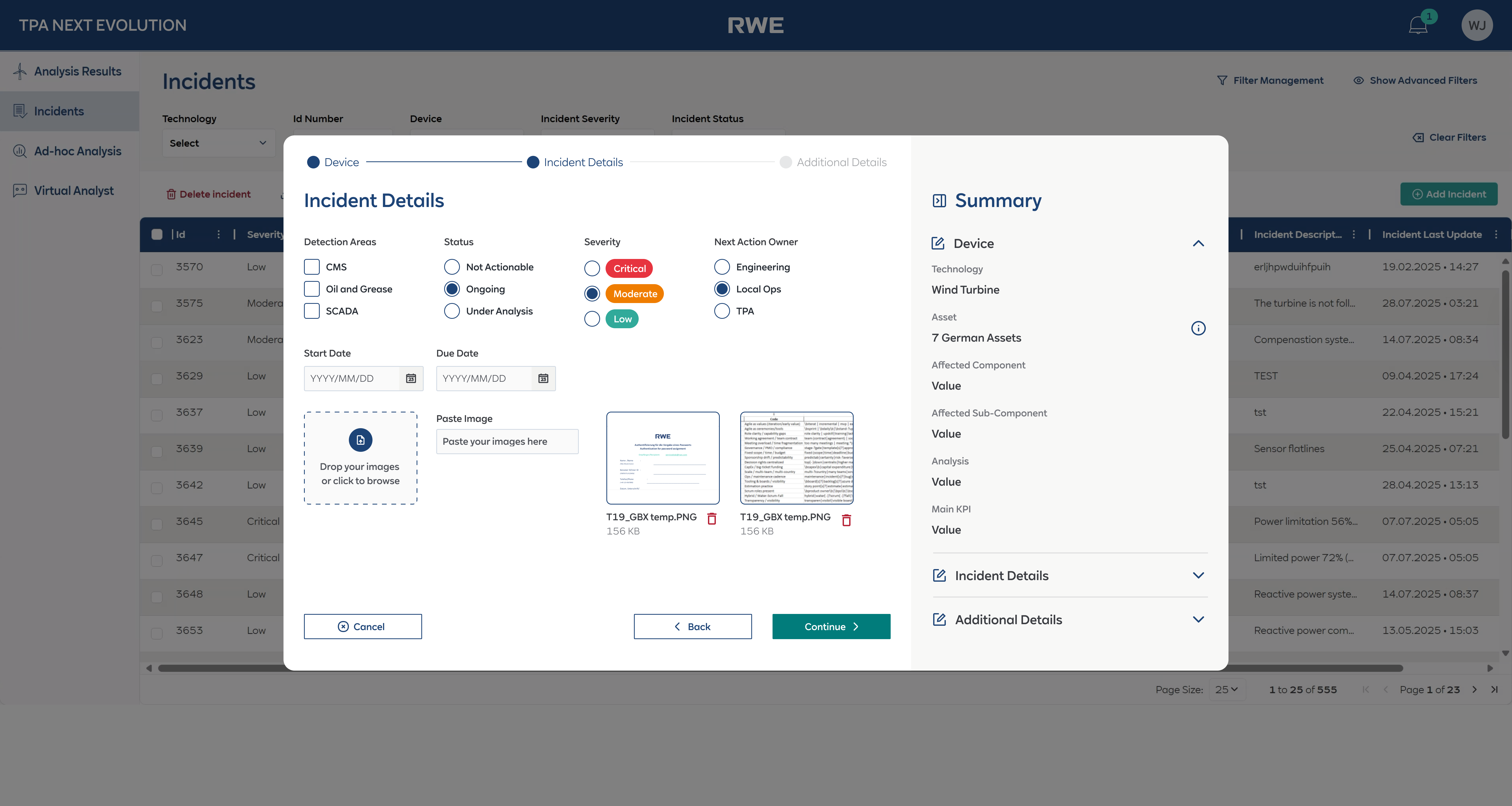Collapse the Device summary section
Screen dimensions: 1512x806
1198,243
